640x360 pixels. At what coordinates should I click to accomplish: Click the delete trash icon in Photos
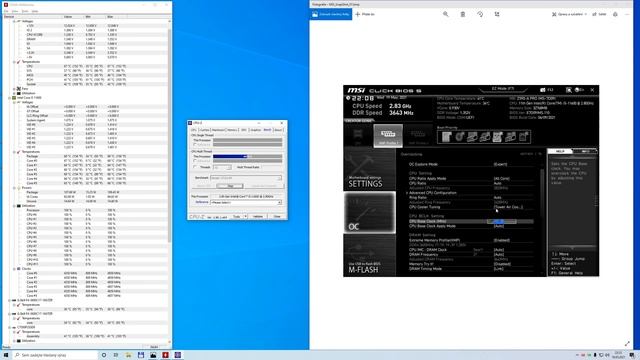click(463, 14)
